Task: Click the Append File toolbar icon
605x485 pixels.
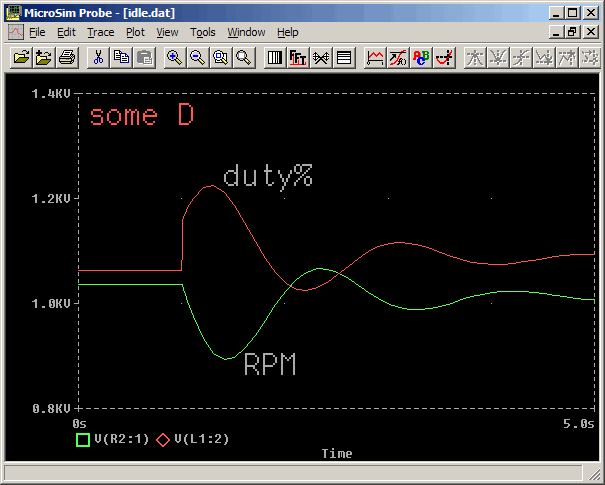Action: [x=44, y=57]
